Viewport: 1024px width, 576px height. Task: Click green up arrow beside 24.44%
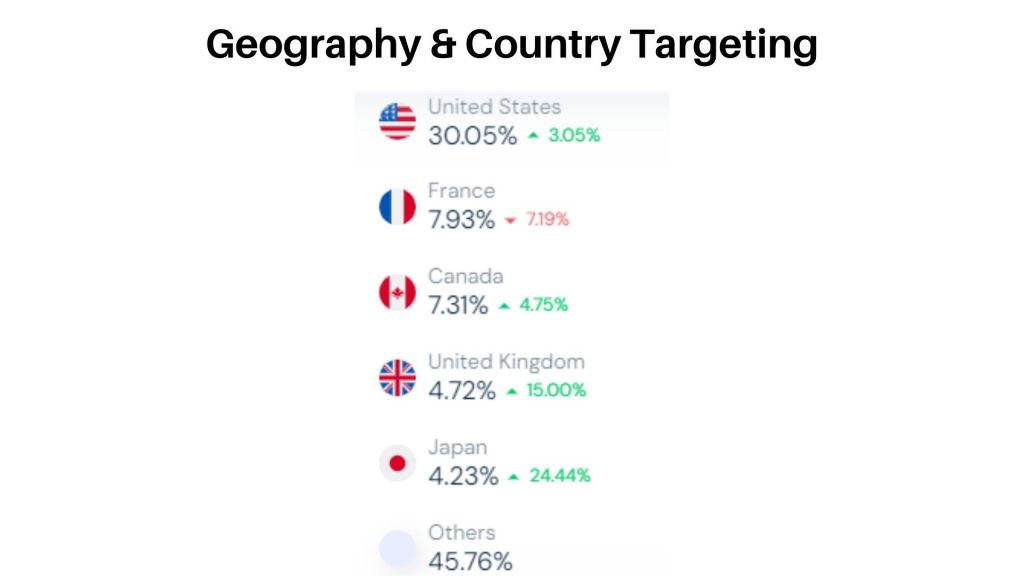pos(514,477)
